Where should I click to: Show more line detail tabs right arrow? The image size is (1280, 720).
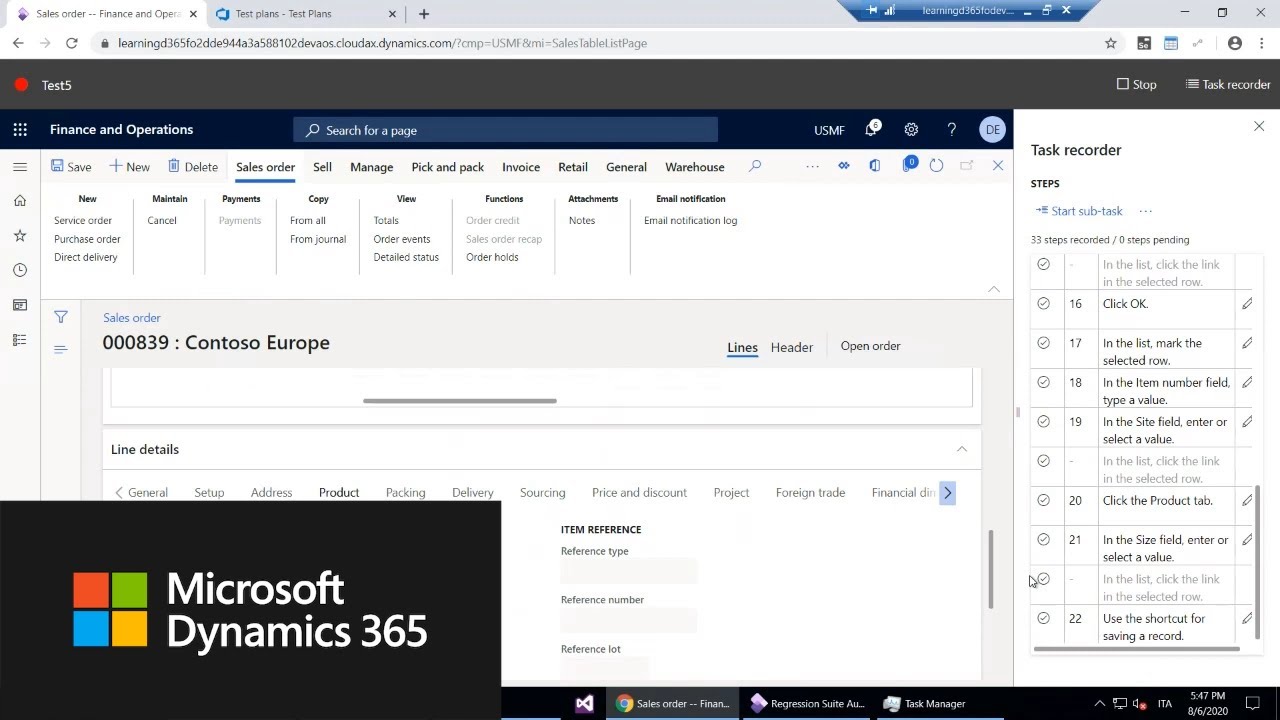[x=947, y=493]
